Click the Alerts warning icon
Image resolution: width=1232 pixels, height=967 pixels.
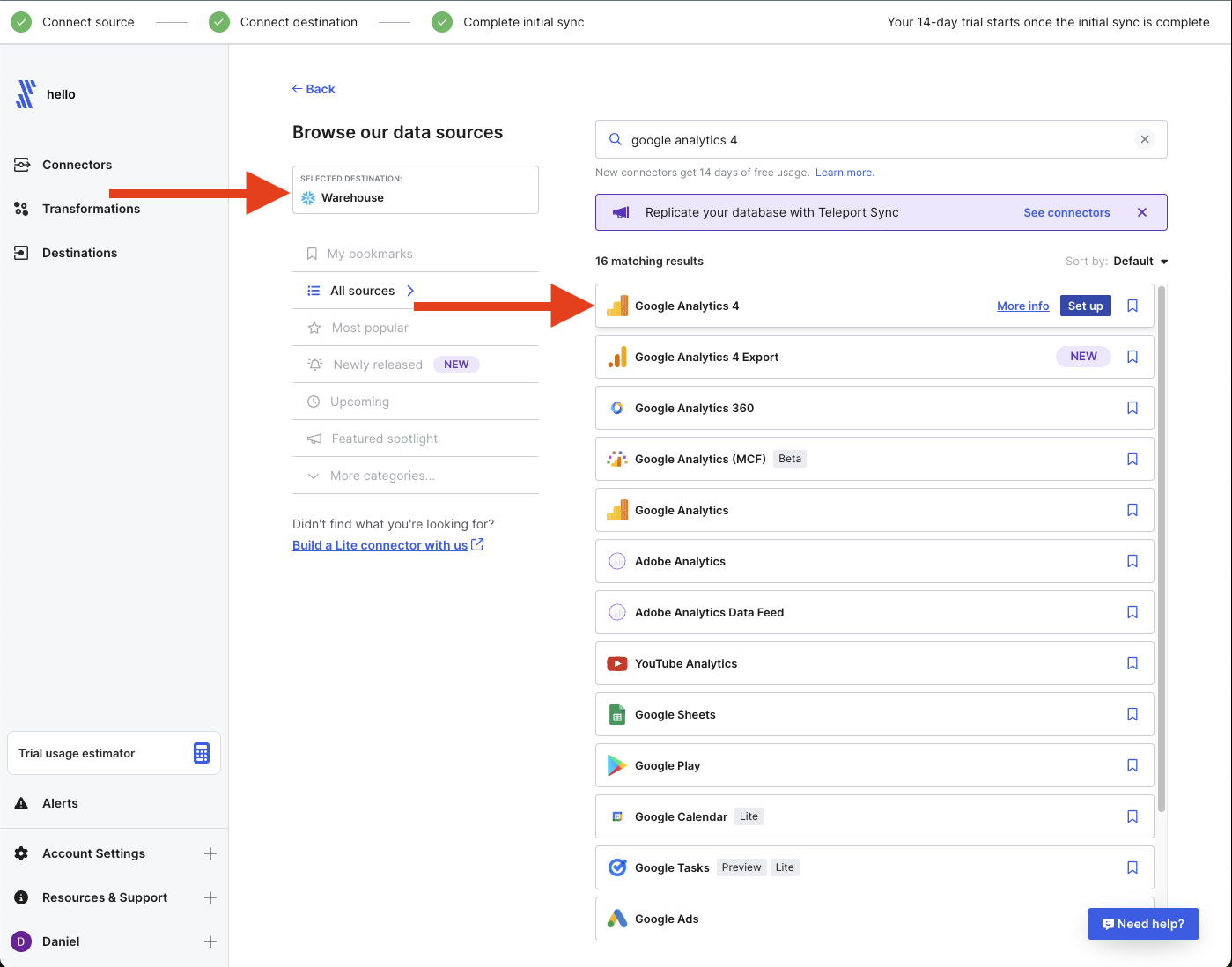point(22,803)
